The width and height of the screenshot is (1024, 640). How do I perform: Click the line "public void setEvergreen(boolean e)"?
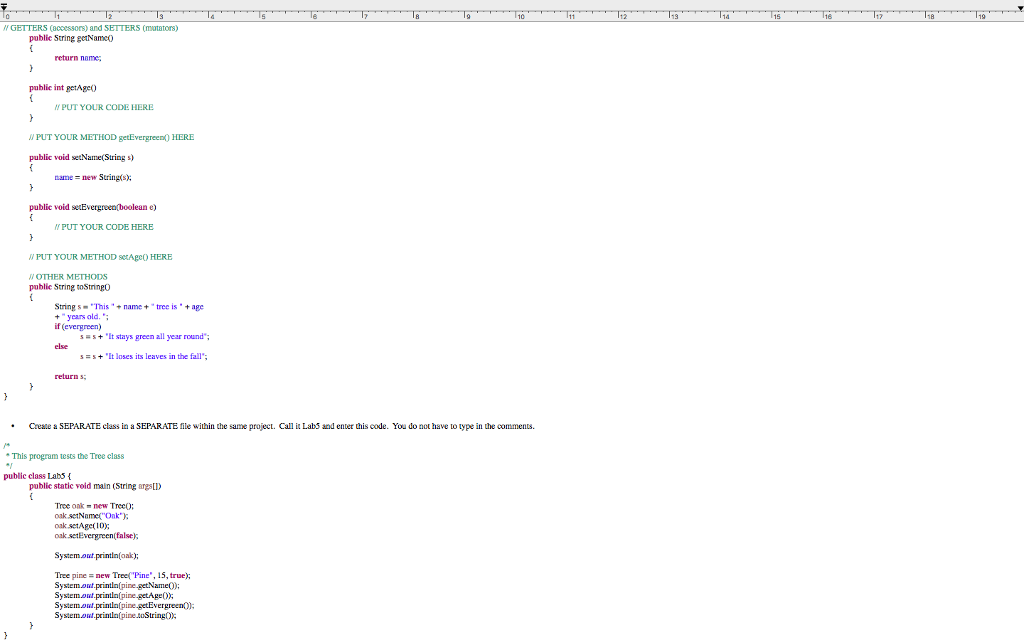(93, 208)
